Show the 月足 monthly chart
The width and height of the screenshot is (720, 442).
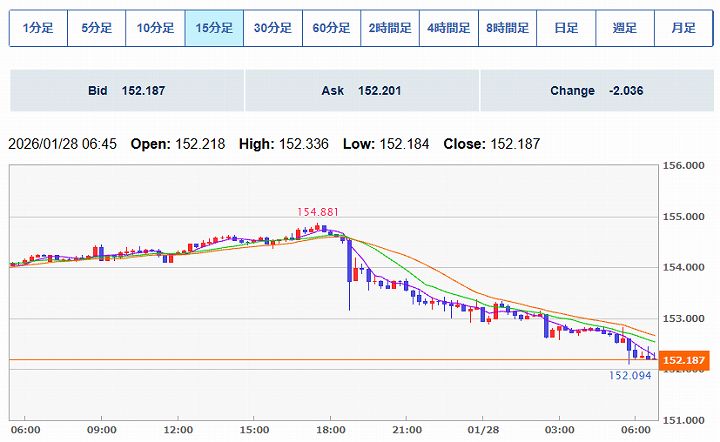pyautogui.click(x=683, y=28)
